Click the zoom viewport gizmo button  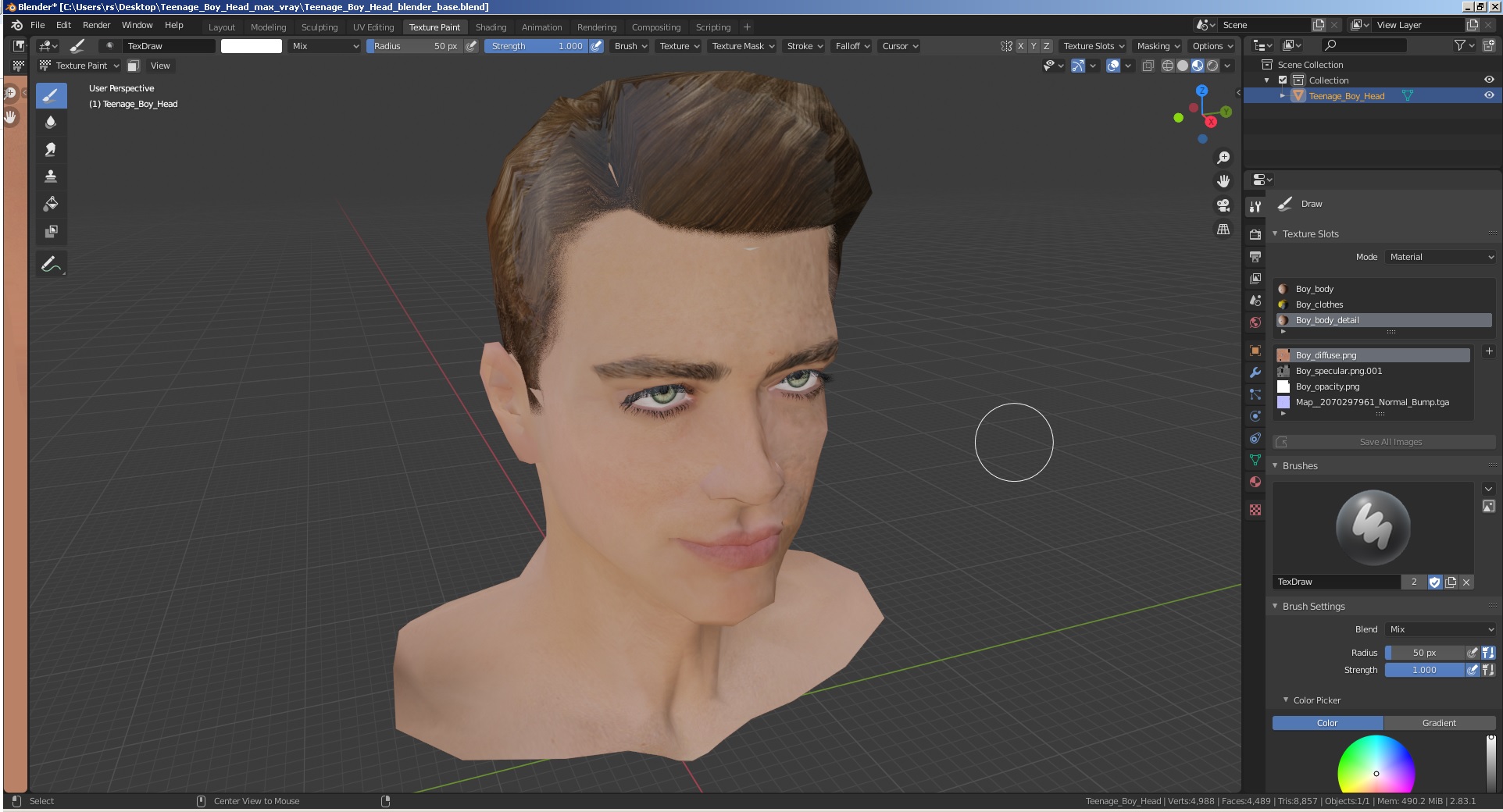(x=1223, y=158)
